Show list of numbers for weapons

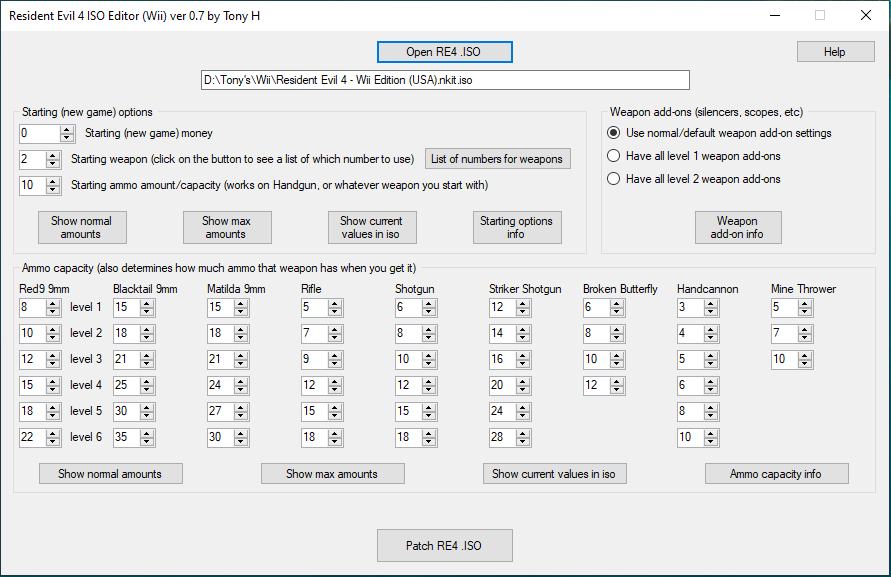[x=497, y=159]
